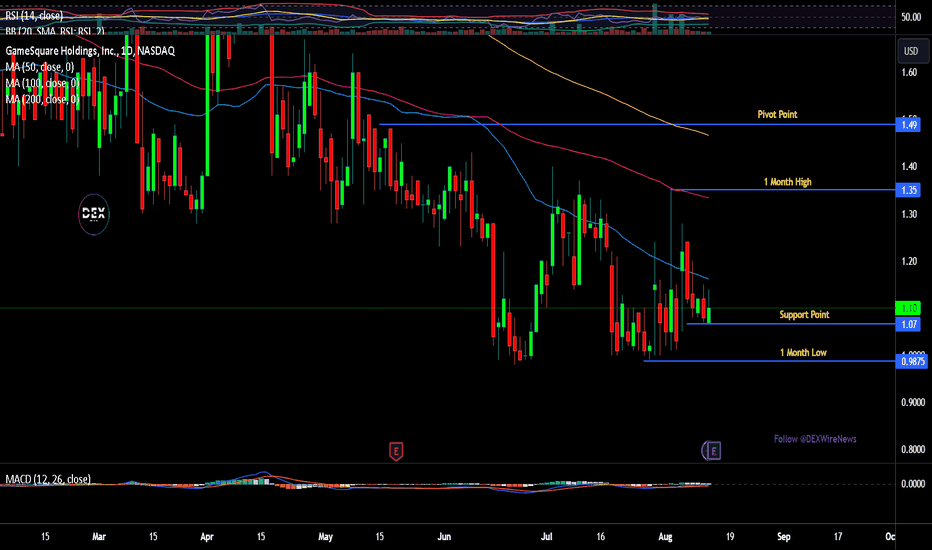Click the Sep label on time axis
The image size is (932, 550).
[783, 536]
